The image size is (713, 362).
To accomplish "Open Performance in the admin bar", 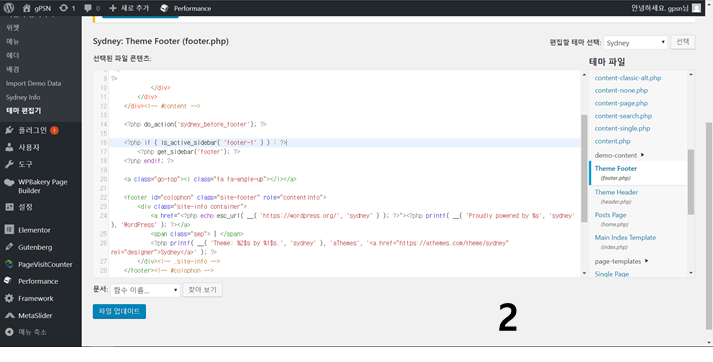I will (x=186, y=8).
